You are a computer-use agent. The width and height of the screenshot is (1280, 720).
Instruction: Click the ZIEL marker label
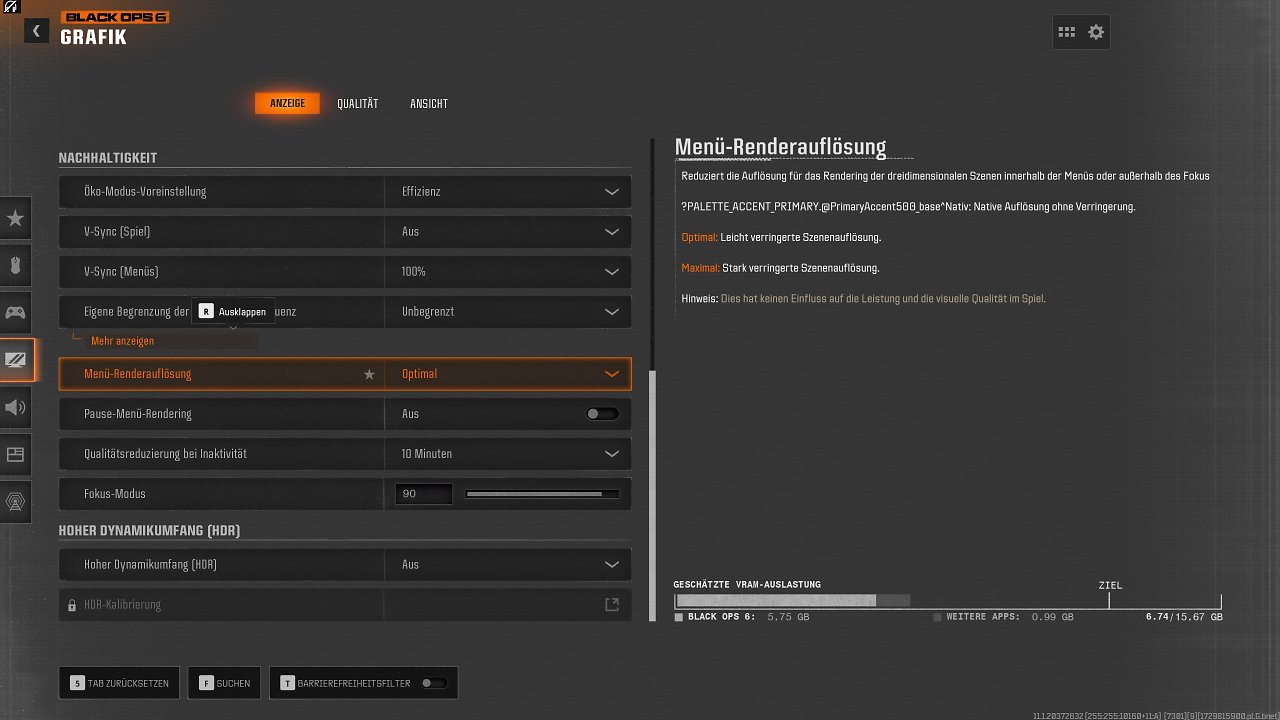1109,586
